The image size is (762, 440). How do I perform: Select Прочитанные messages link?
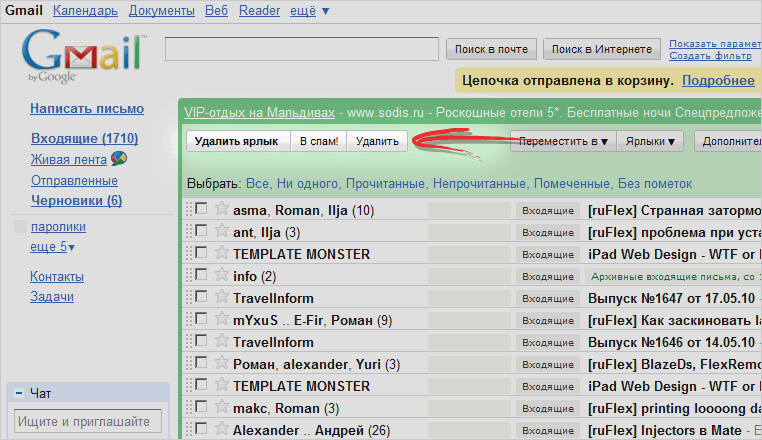[385, 184]
